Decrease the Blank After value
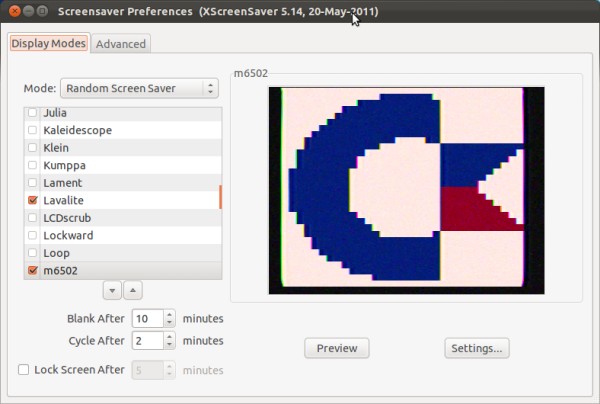The width and height of the screenshot is (600, 404). [x=170, y=323]
